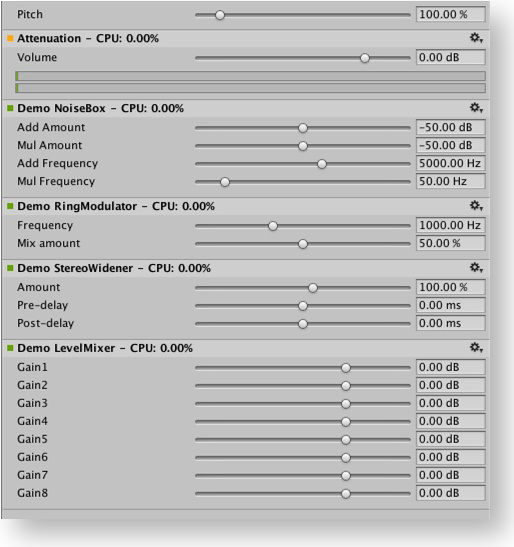This screenshot has height=547, width=514.
Task: Click the Mul Frequency slider handle
Action: pos(225,182)
